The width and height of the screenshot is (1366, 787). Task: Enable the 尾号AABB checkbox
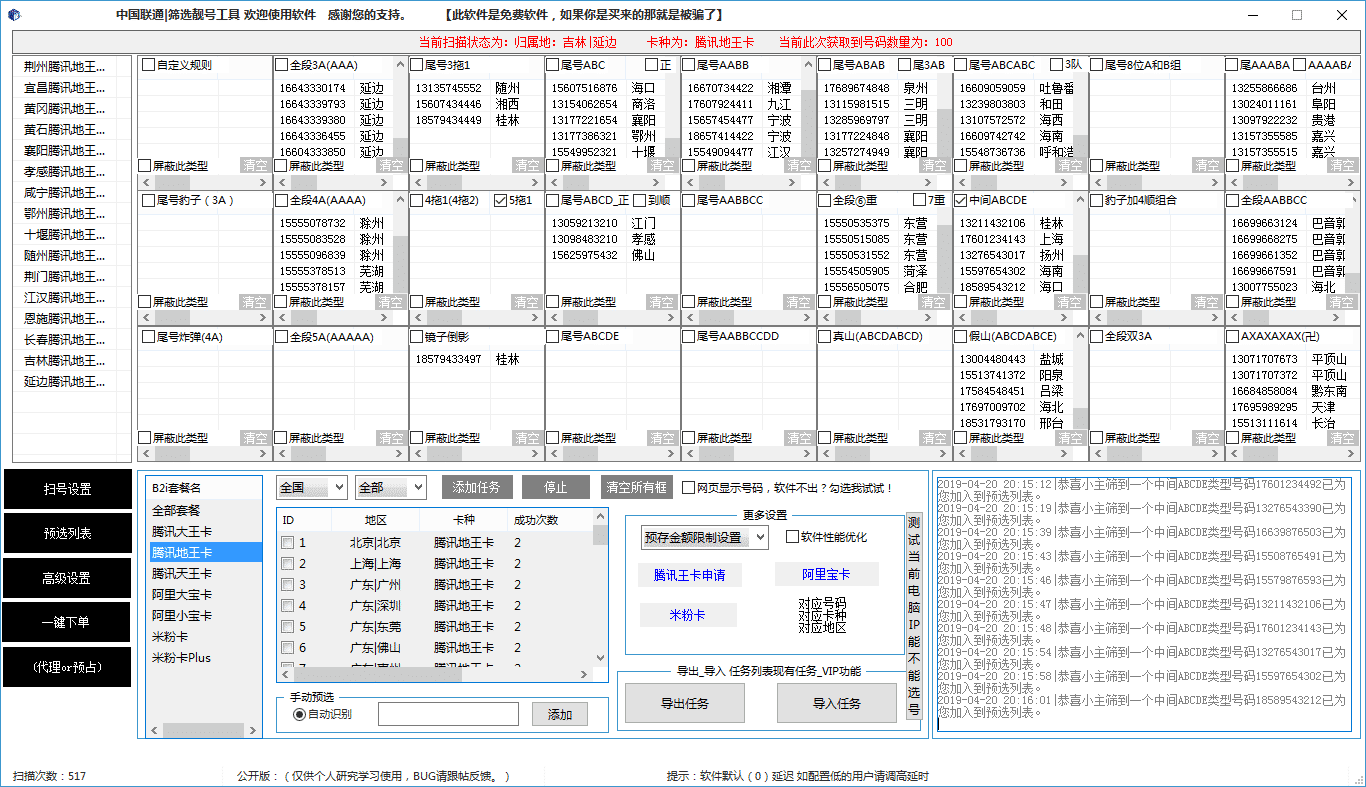689,65
